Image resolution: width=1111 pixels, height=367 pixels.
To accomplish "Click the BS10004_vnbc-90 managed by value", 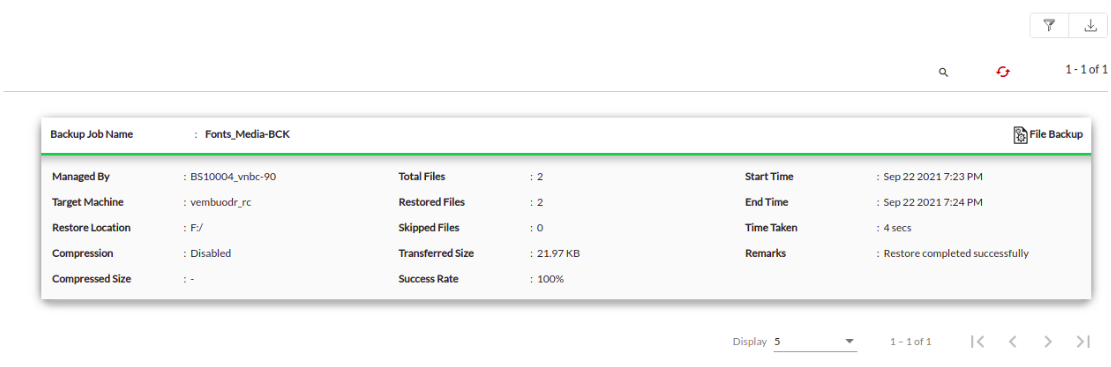I will pos(233,176).
